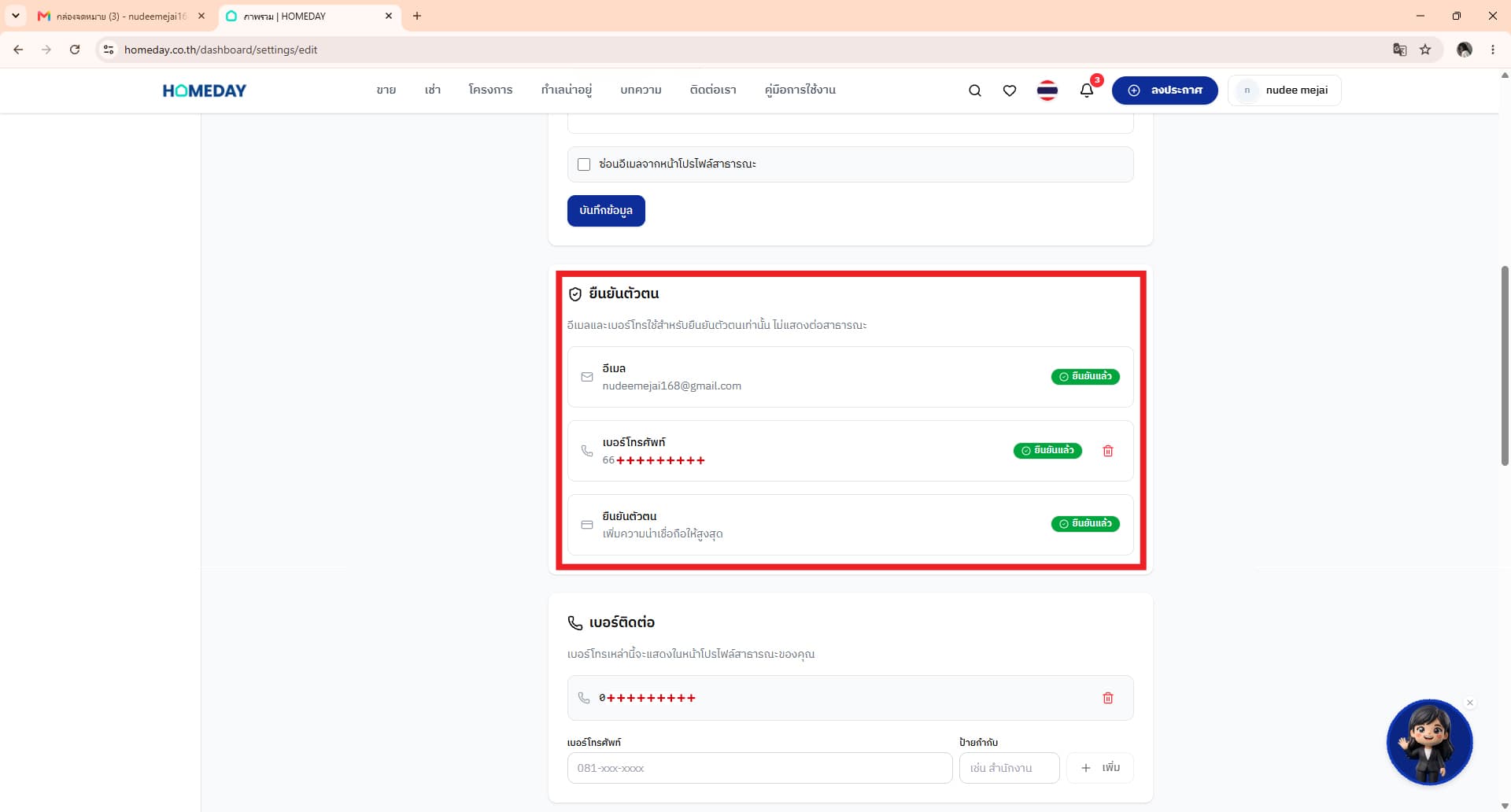Image resolution: width=1511 pixels, height=812 pixels.
Task: Delete contact phone number trash icon
Action: [1108, 698]
